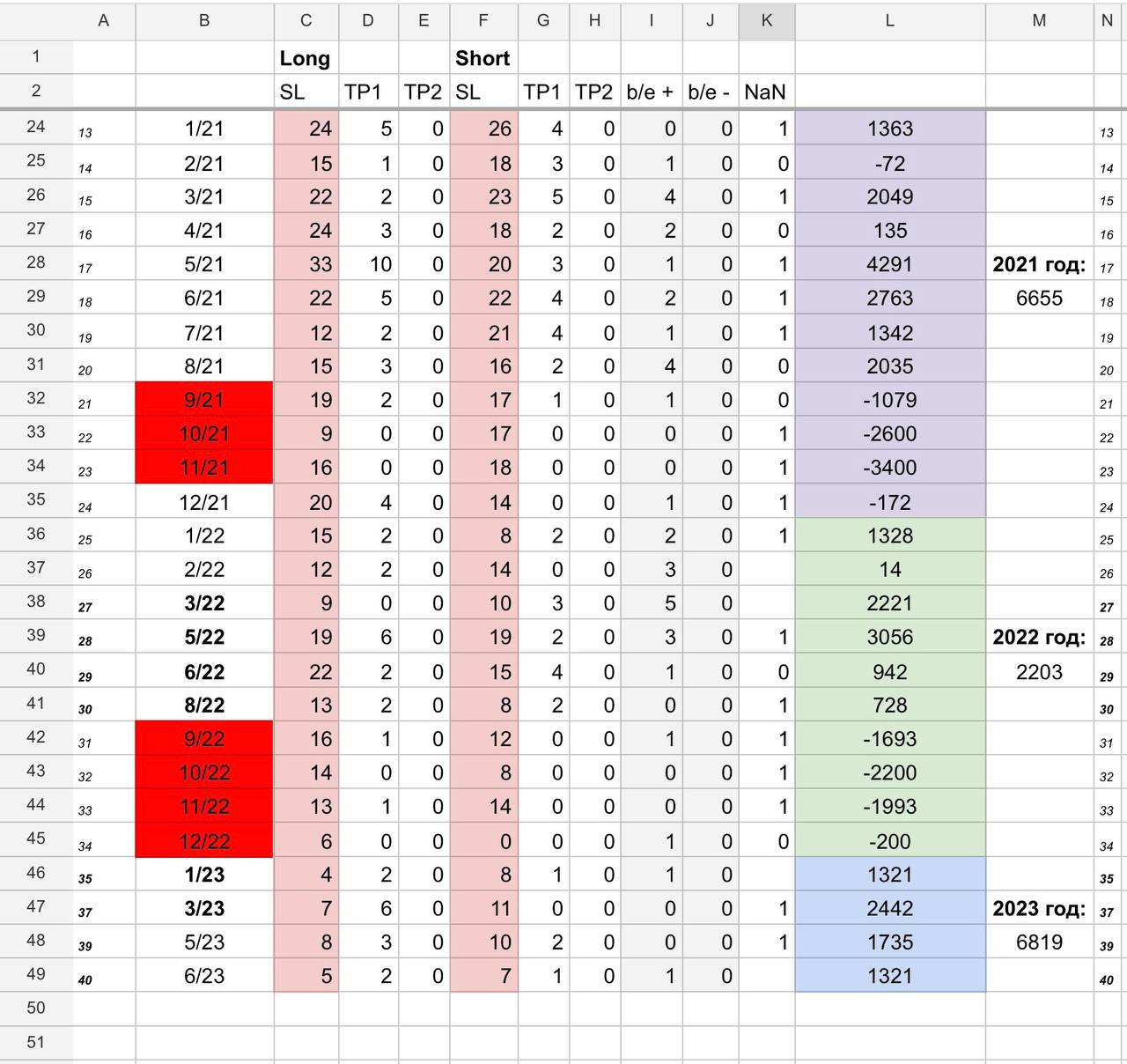Select column L header

[890, 20]
